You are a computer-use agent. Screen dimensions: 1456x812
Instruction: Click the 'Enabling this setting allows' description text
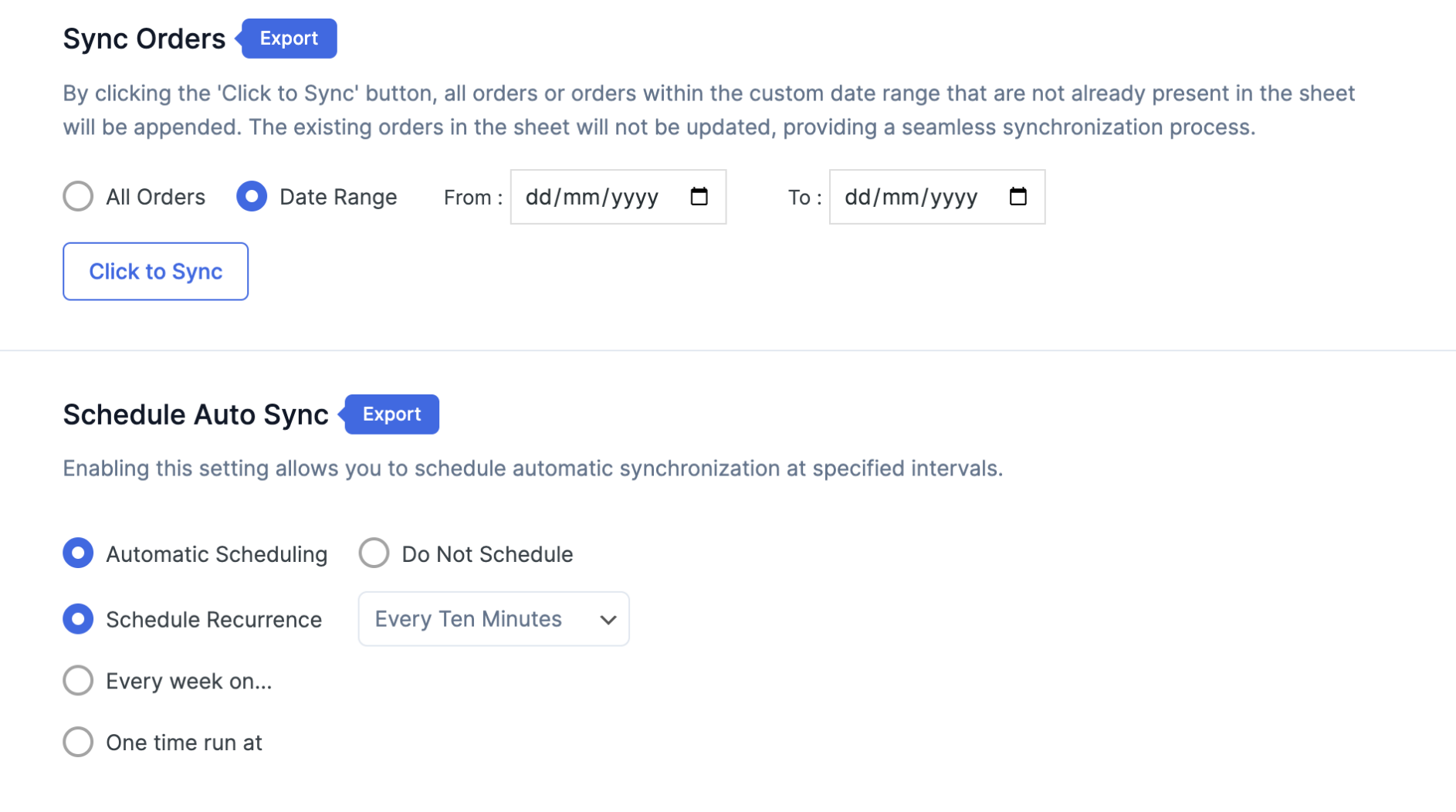click(533, 469)
